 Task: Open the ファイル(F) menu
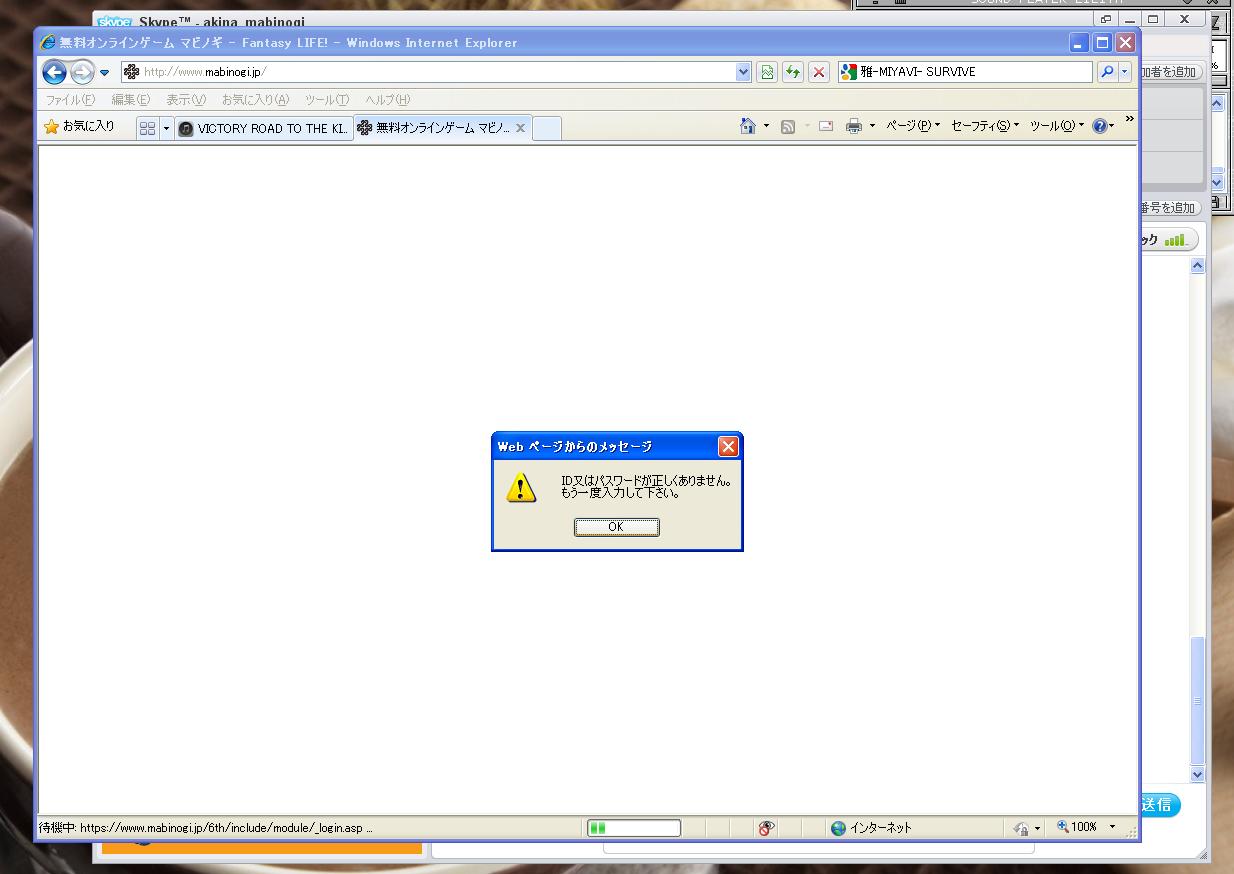[x=70, y=100]
